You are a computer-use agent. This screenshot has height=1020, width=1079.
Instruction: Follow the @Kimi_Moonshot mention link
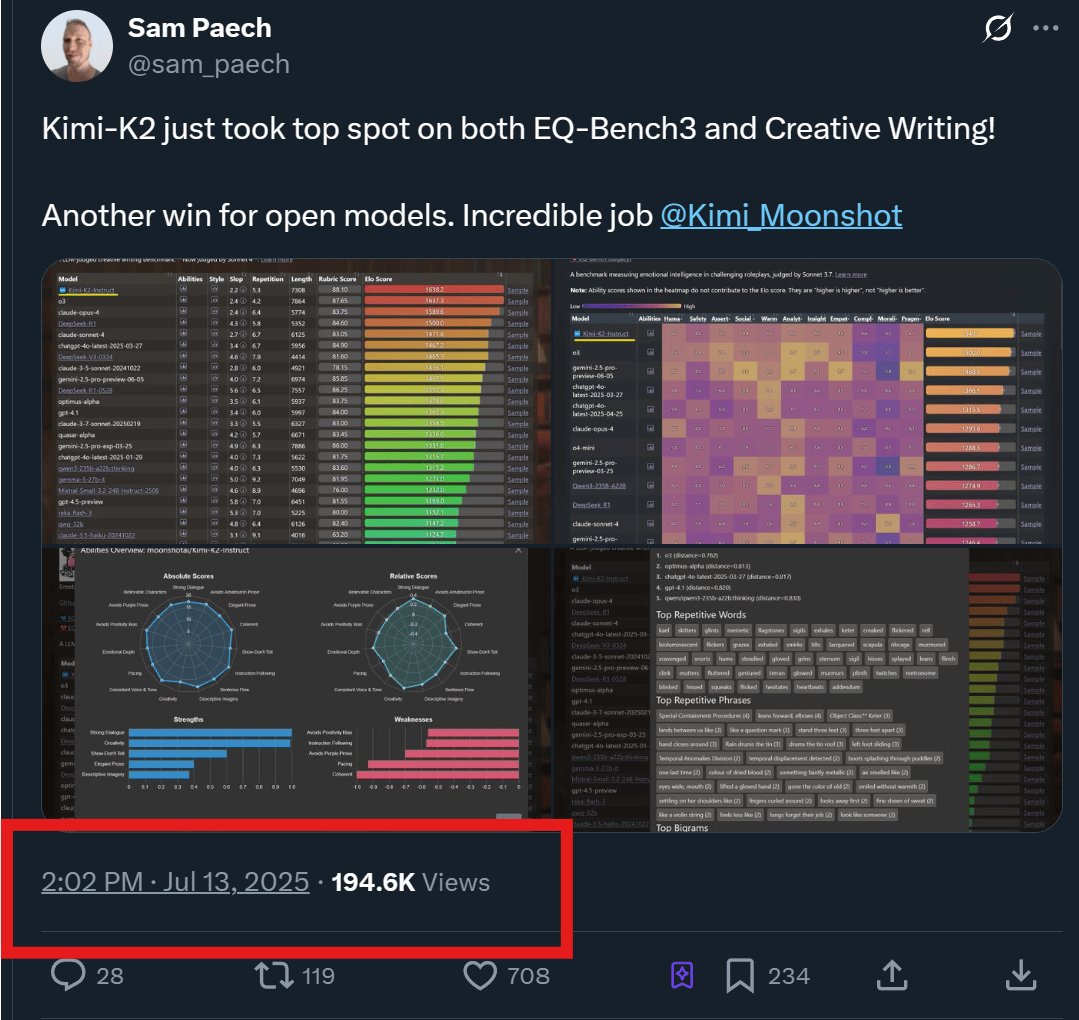point(782,215)
